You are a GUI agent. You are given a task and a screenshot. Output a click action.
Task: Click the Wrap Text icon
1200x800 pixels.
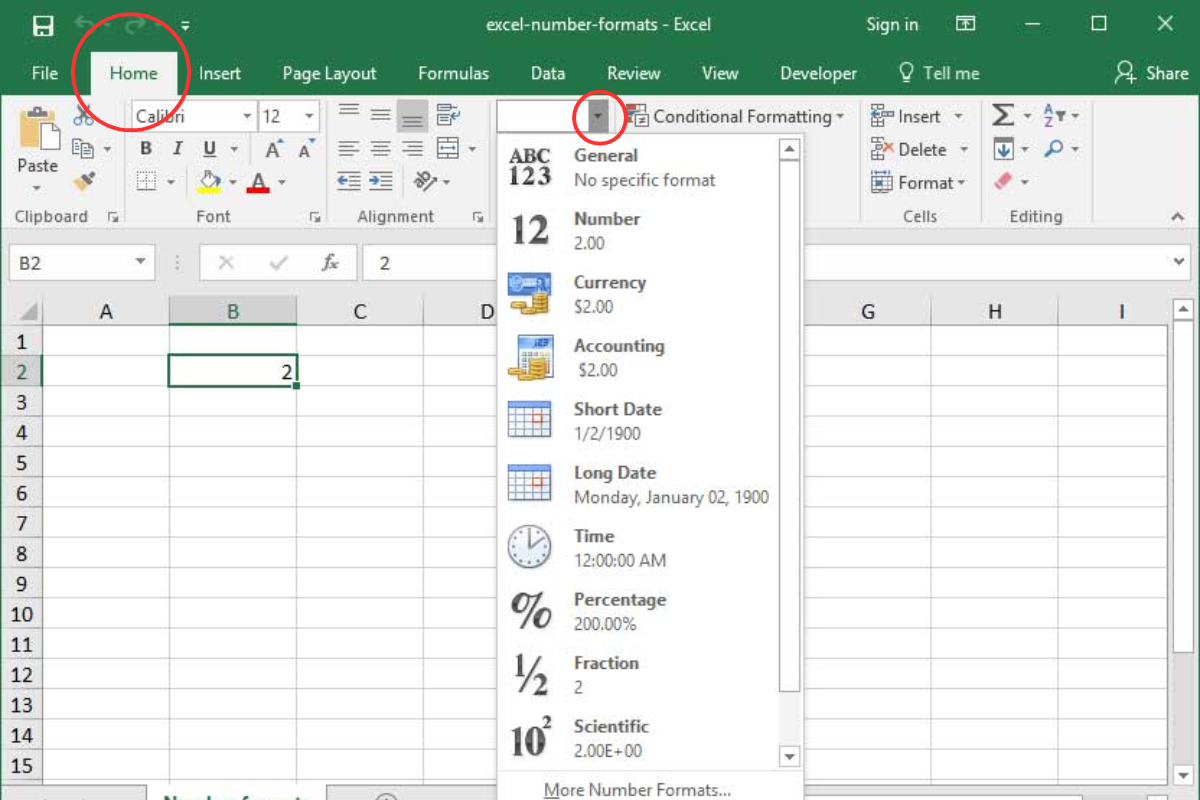pyautogui.click(x=447, y=116)
